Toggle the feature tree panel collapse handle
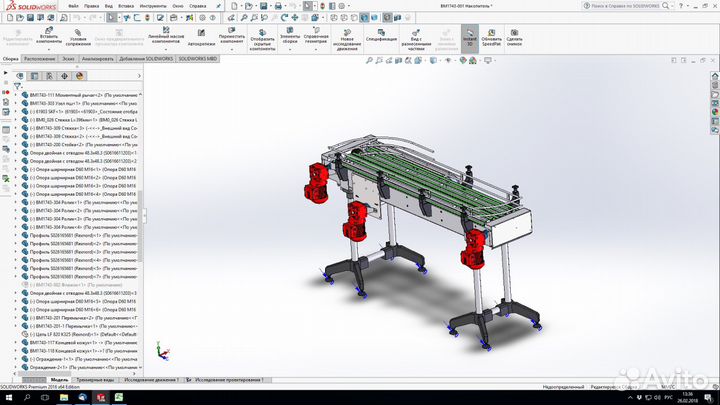This screenshot has height=405, width=720. [x=145, y=214]
